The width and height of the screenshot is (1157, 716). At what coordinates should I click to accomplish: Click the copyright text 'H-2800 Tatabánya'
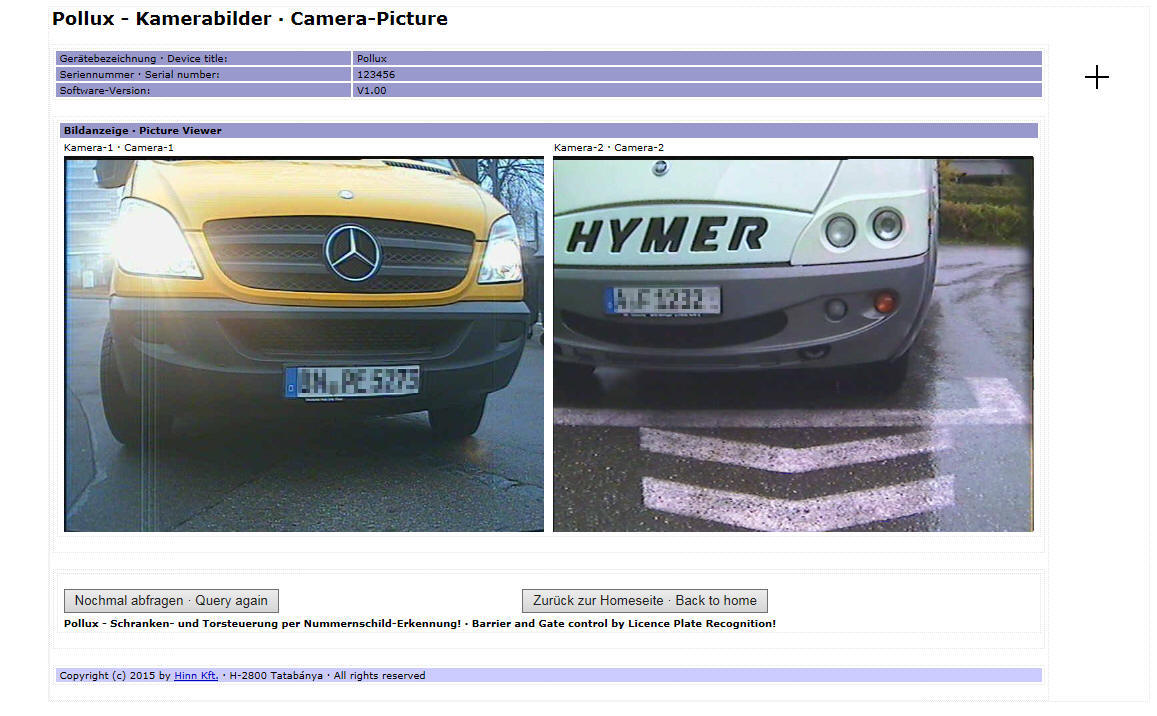coord(276,675)
